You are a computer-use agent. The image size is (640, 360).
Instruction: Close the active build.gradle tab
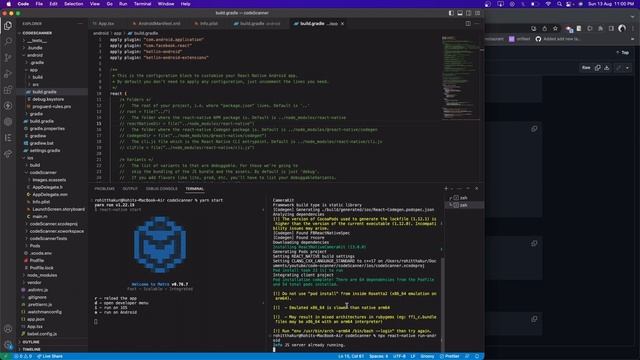pos(342,24)
